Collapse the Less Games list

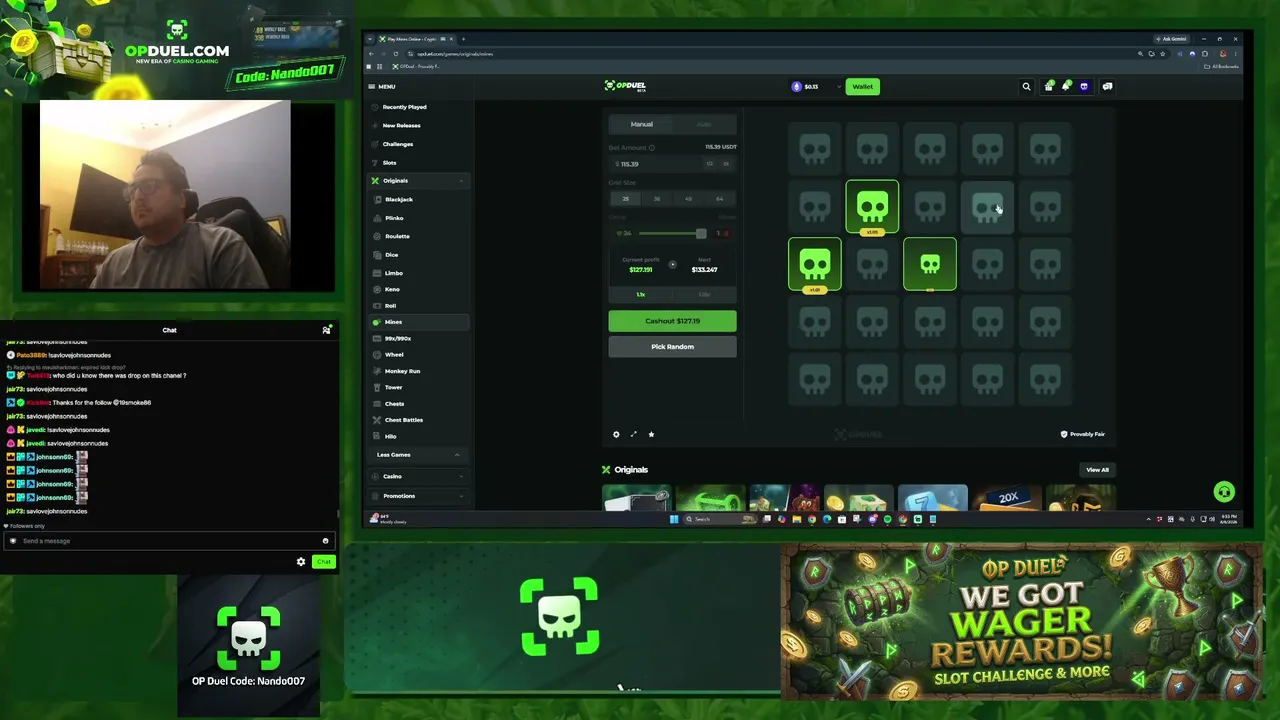click(x=457, y=455)
